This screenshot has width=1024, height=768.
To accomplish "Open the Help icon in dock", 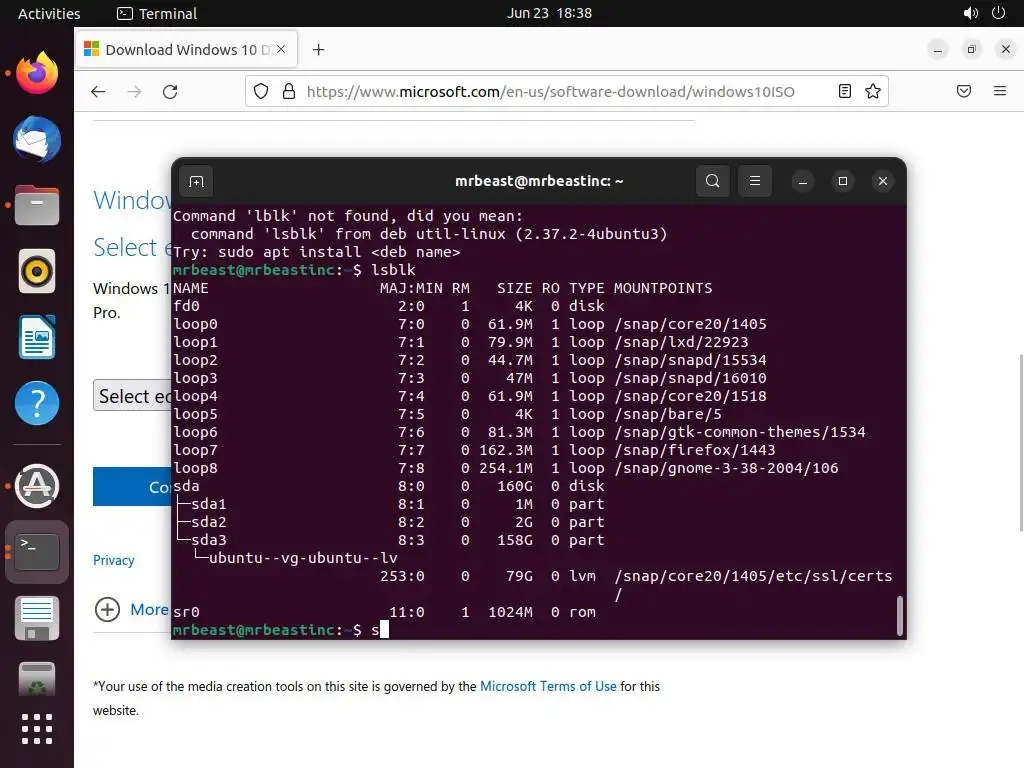I will coord(37,403).
